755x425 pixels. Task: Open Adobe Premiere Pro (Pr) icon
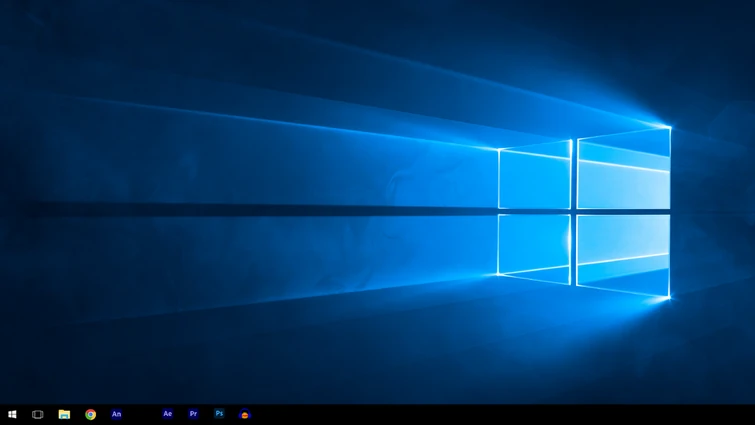coord(194,413)
